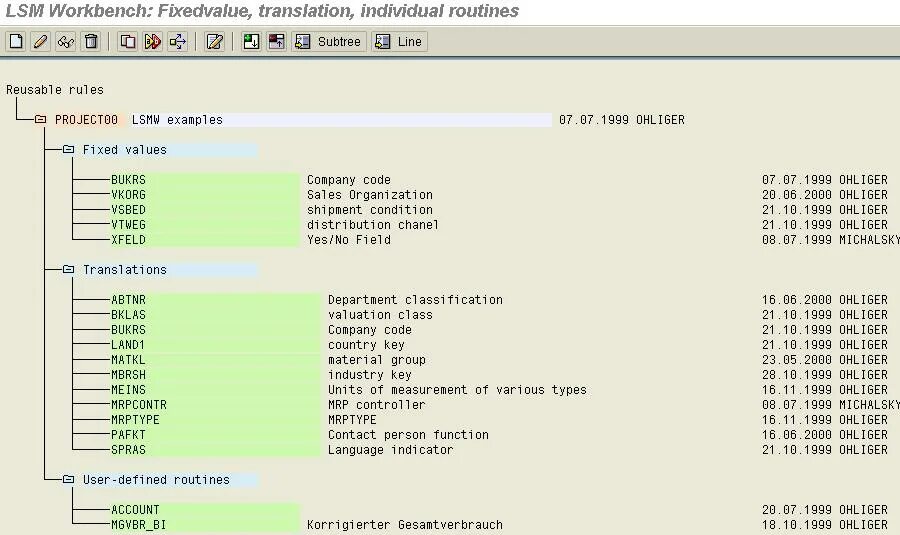Click 'Korrigierter Gesamtverbrauch' description text
The width and height of the screenshot is (900, 535).
(405, 525)
